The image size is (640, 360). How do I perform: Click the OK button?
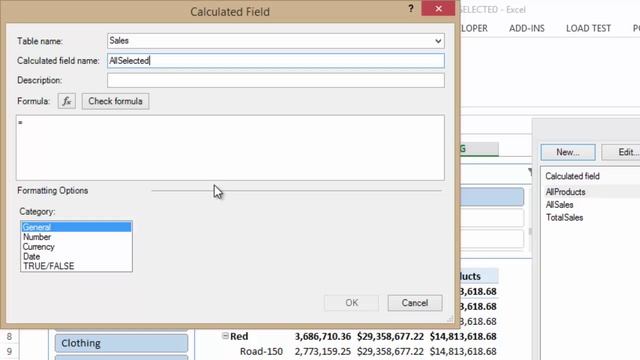tap(351, 303)
